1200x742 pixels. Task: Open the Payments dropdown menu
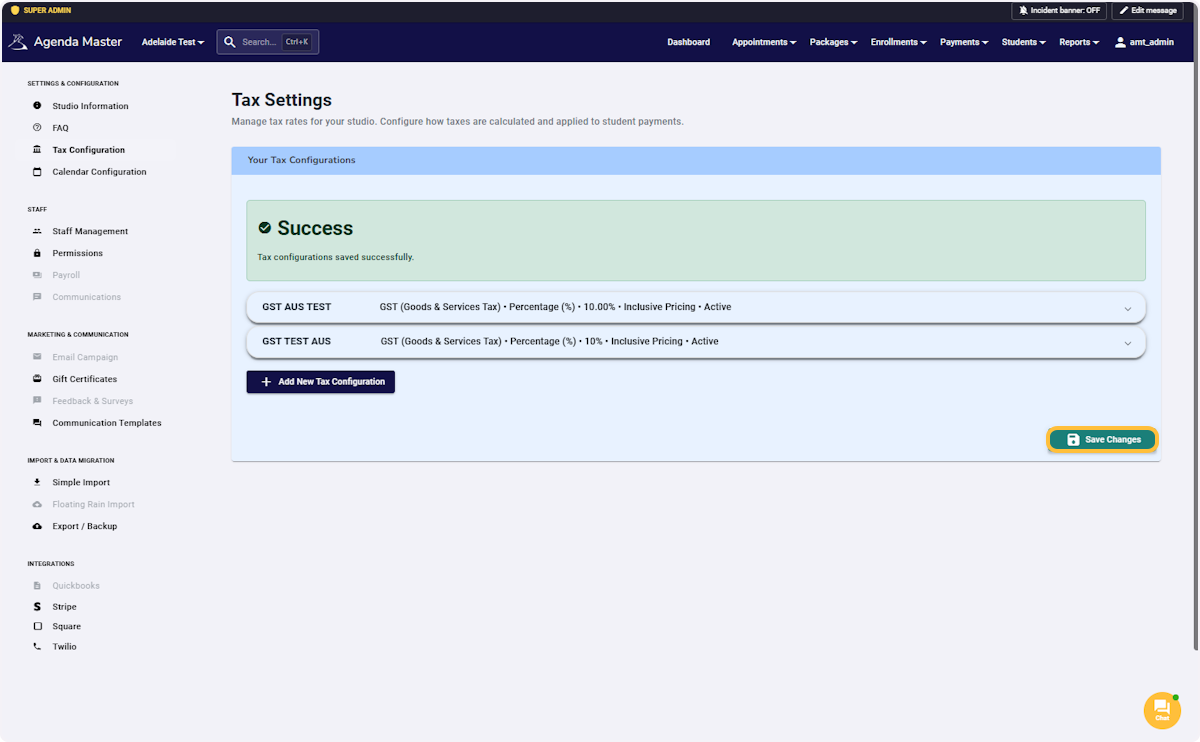tap(964, 42)
